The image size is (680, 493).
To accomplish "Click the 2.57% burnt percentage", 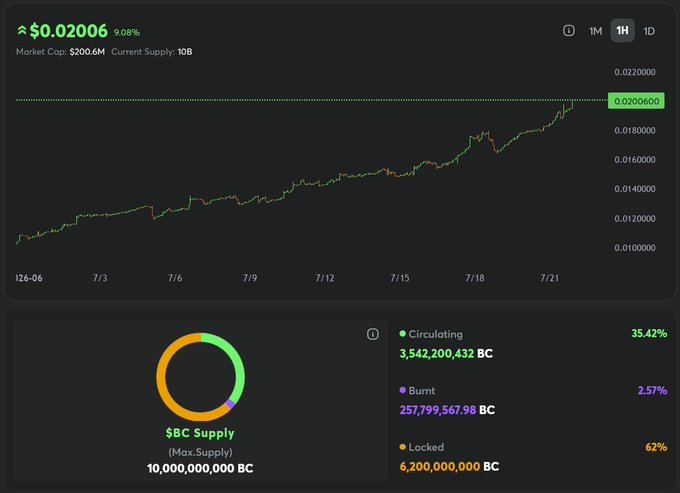I will pyautogui.click(x=652, y=391).
